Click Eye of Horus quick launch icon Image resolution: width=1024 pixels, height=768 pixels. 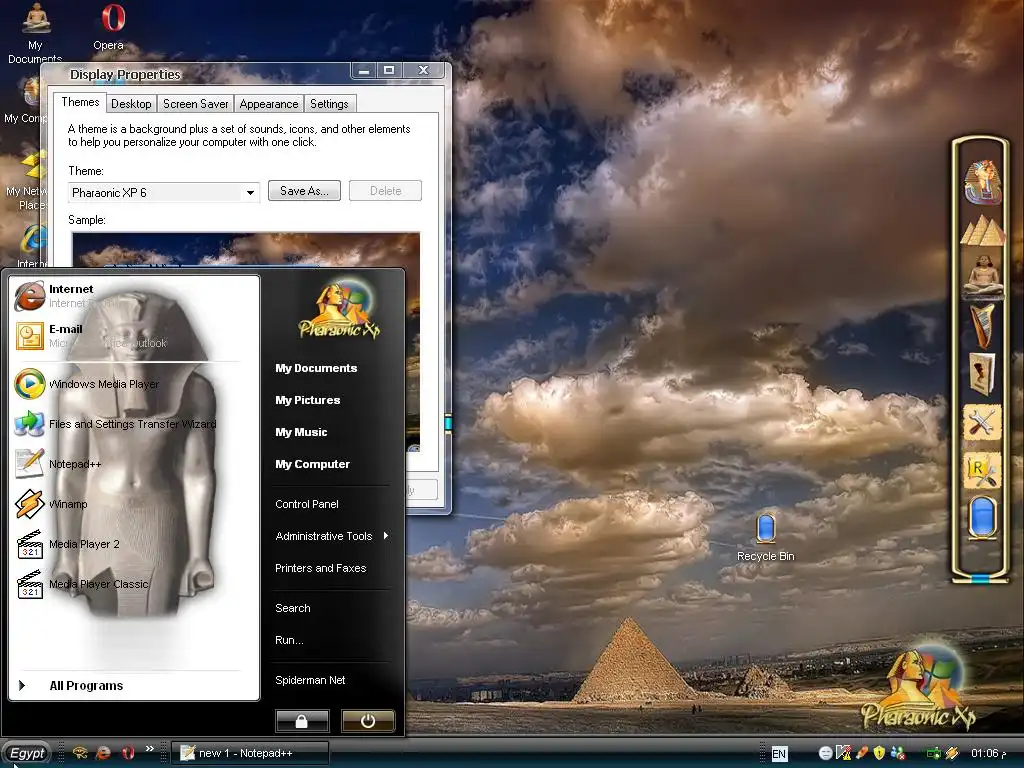coord(80,753)
